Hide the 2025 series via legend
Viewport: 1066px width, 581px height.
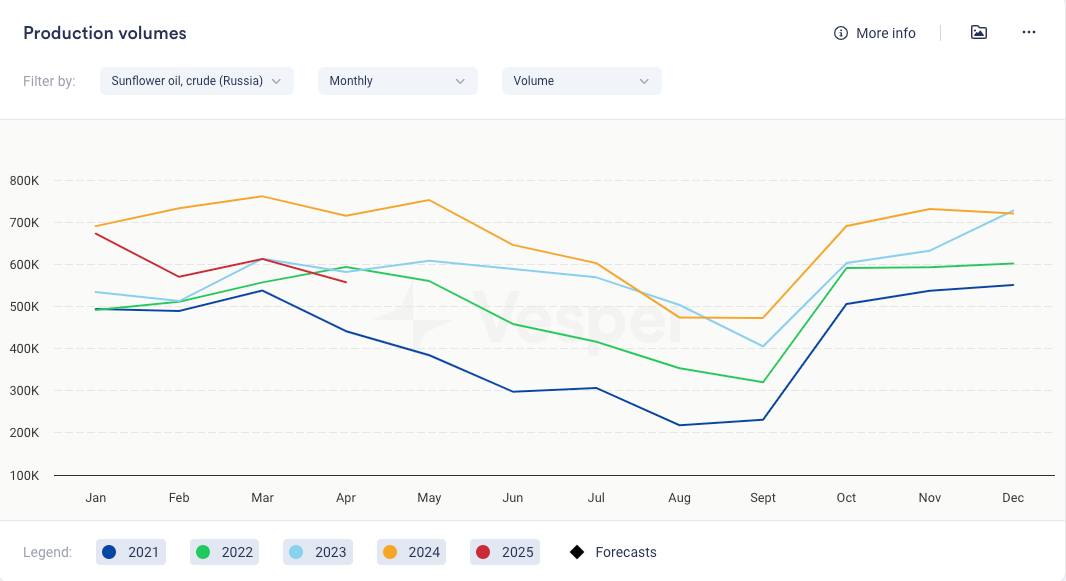(506, 552)
